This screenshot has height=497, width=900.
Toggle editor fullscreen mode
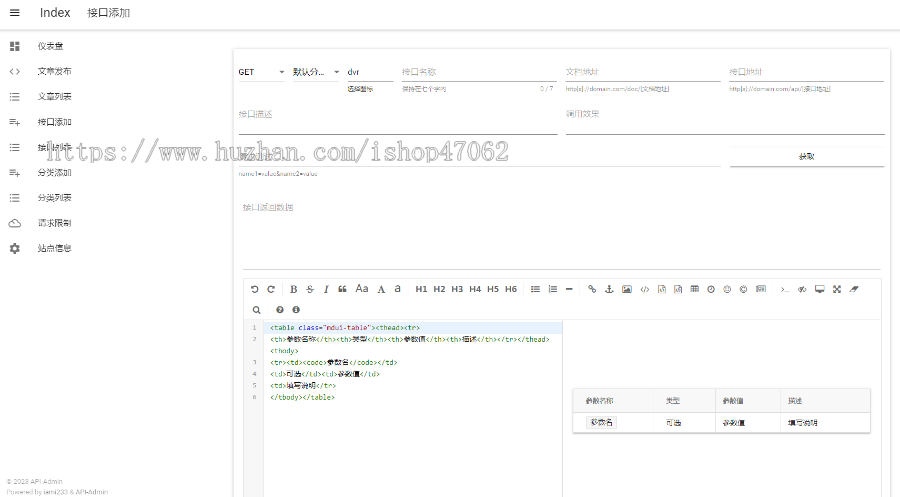point(837,289)
